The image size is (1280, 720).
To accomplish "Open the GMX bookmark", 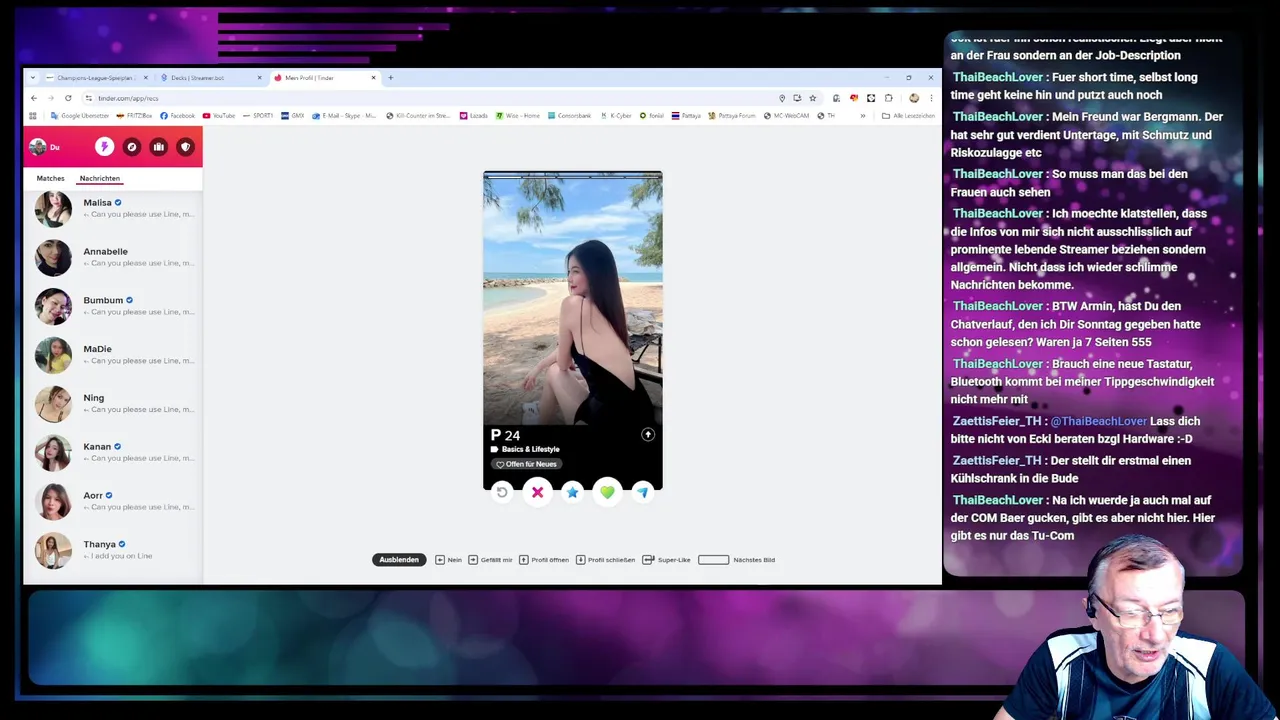I will 293,116.
